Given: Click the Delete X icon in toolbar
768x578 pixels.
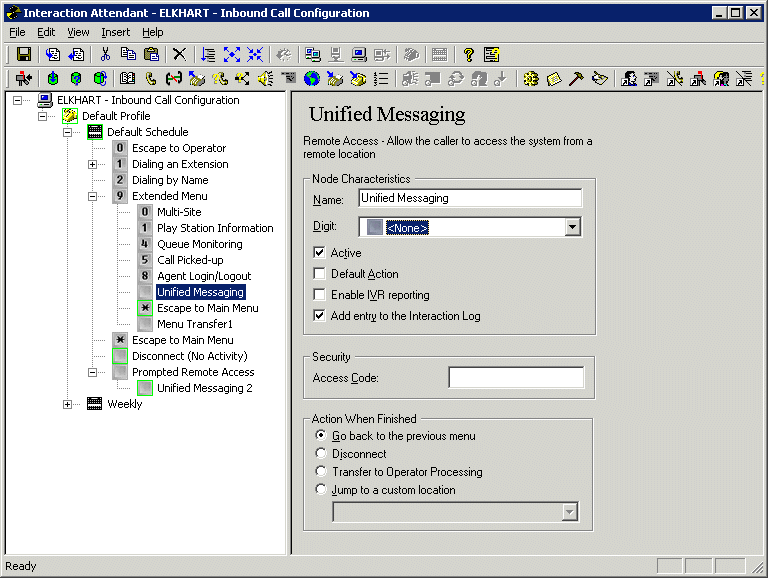Looking at the screenshot, I should pos(179,54).
